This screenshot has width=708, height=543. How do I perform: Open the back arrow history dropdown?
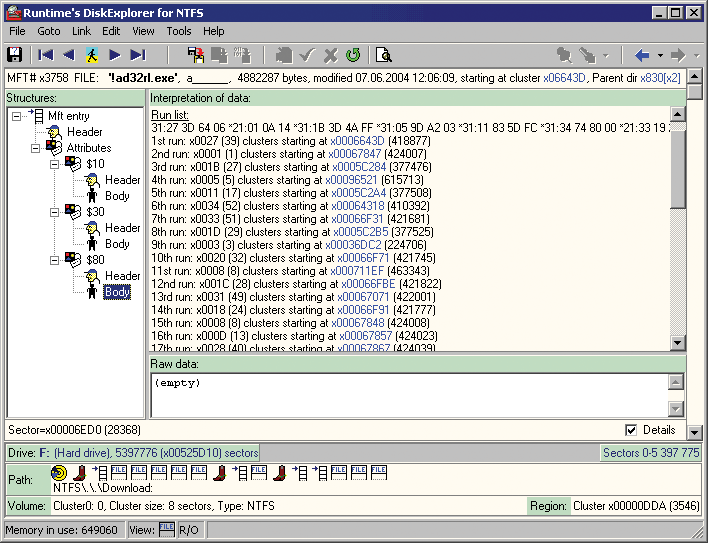click(x=660, y=56)
